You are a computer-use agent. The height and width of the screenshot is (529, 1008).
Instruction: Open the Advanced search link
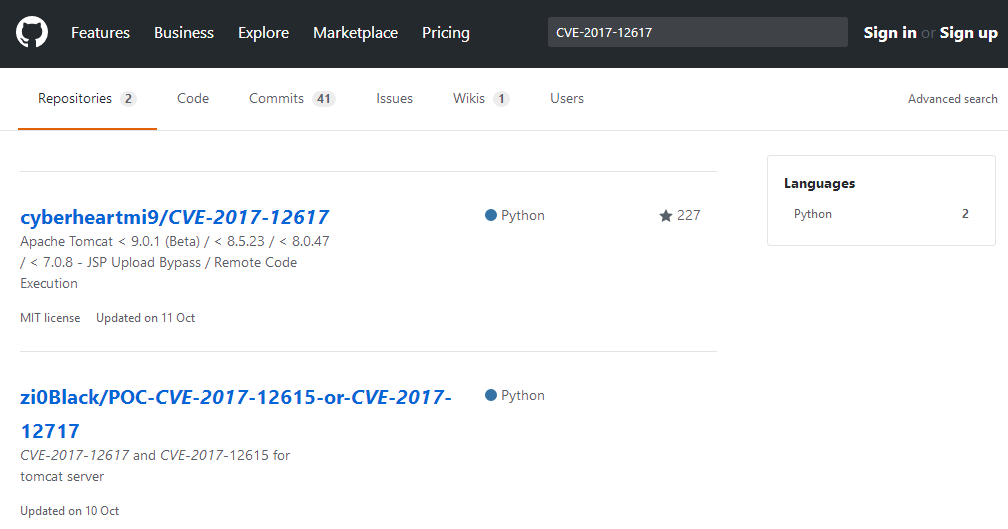pos(952,99)
